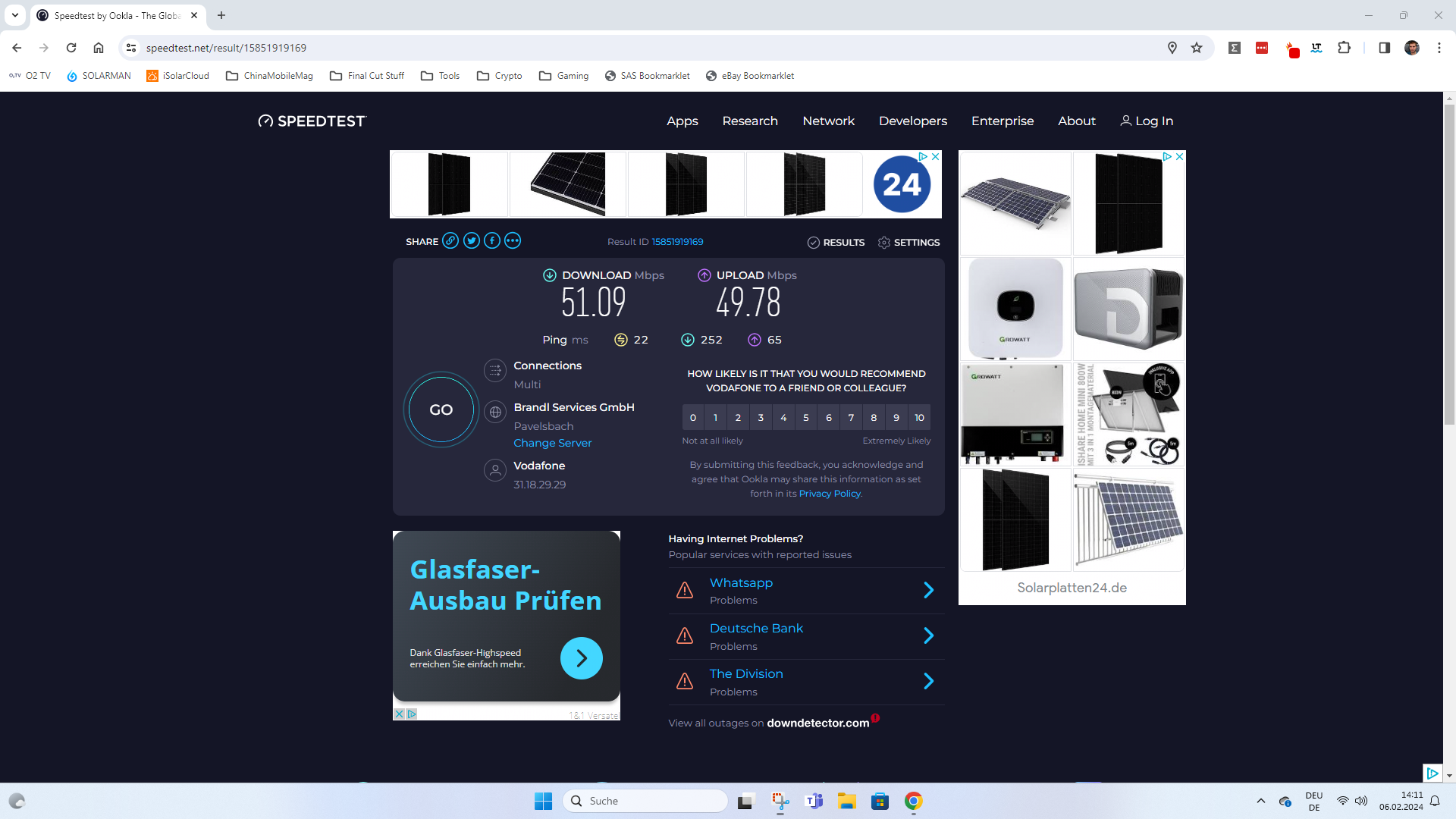Open Gaming bookmarks folder
Screen dimensions: 1456x819
tap(564, 76)
